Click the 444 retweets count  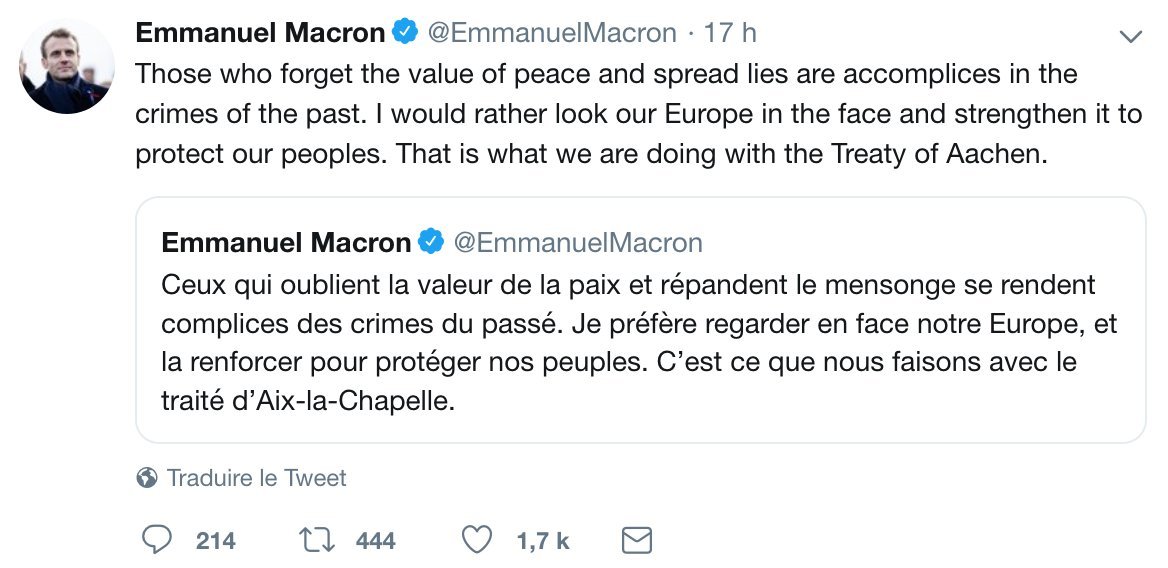pos(376,541)
